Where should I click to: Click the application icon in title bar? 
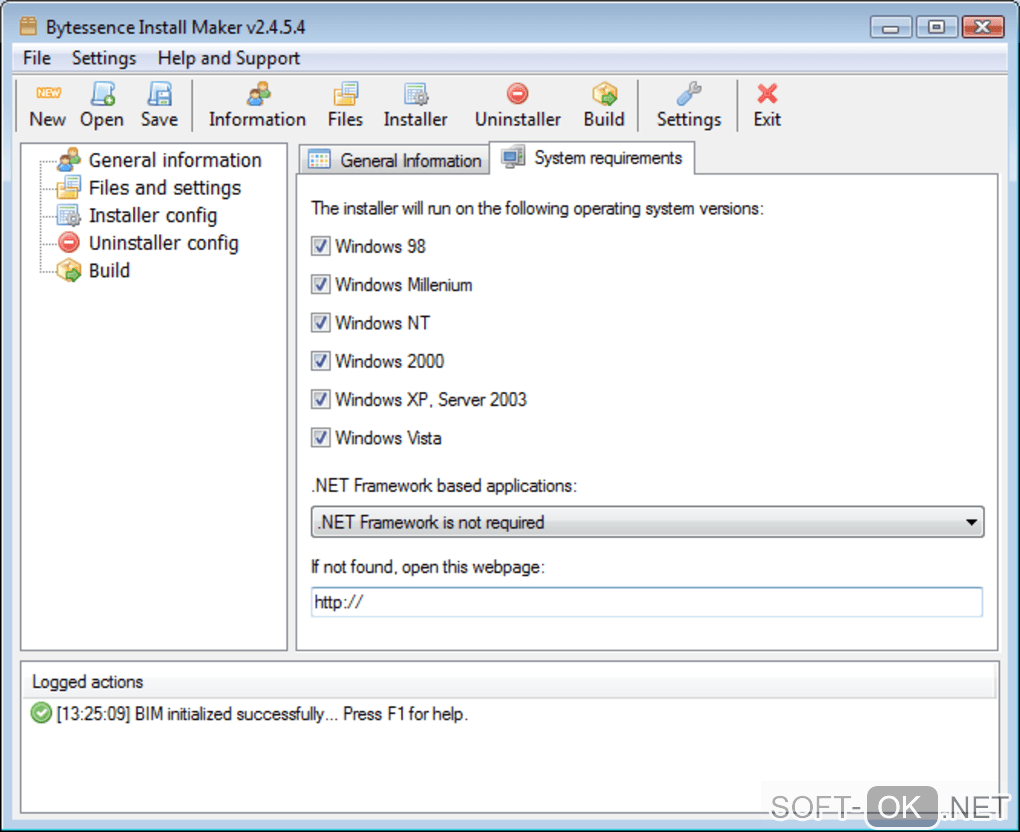coord(28,26)
